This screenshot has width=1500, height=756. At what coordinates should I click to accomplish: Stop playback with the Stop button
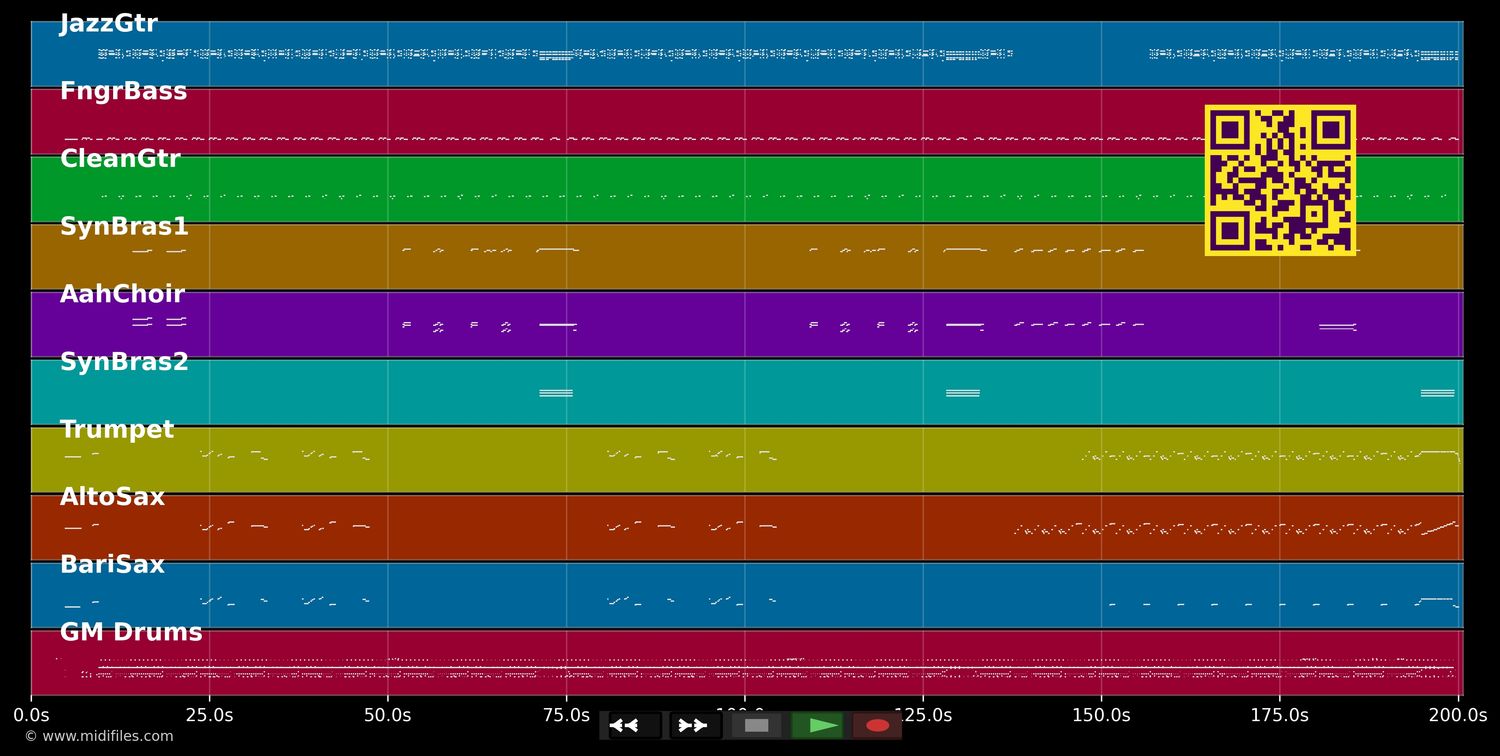click(756, 725)
